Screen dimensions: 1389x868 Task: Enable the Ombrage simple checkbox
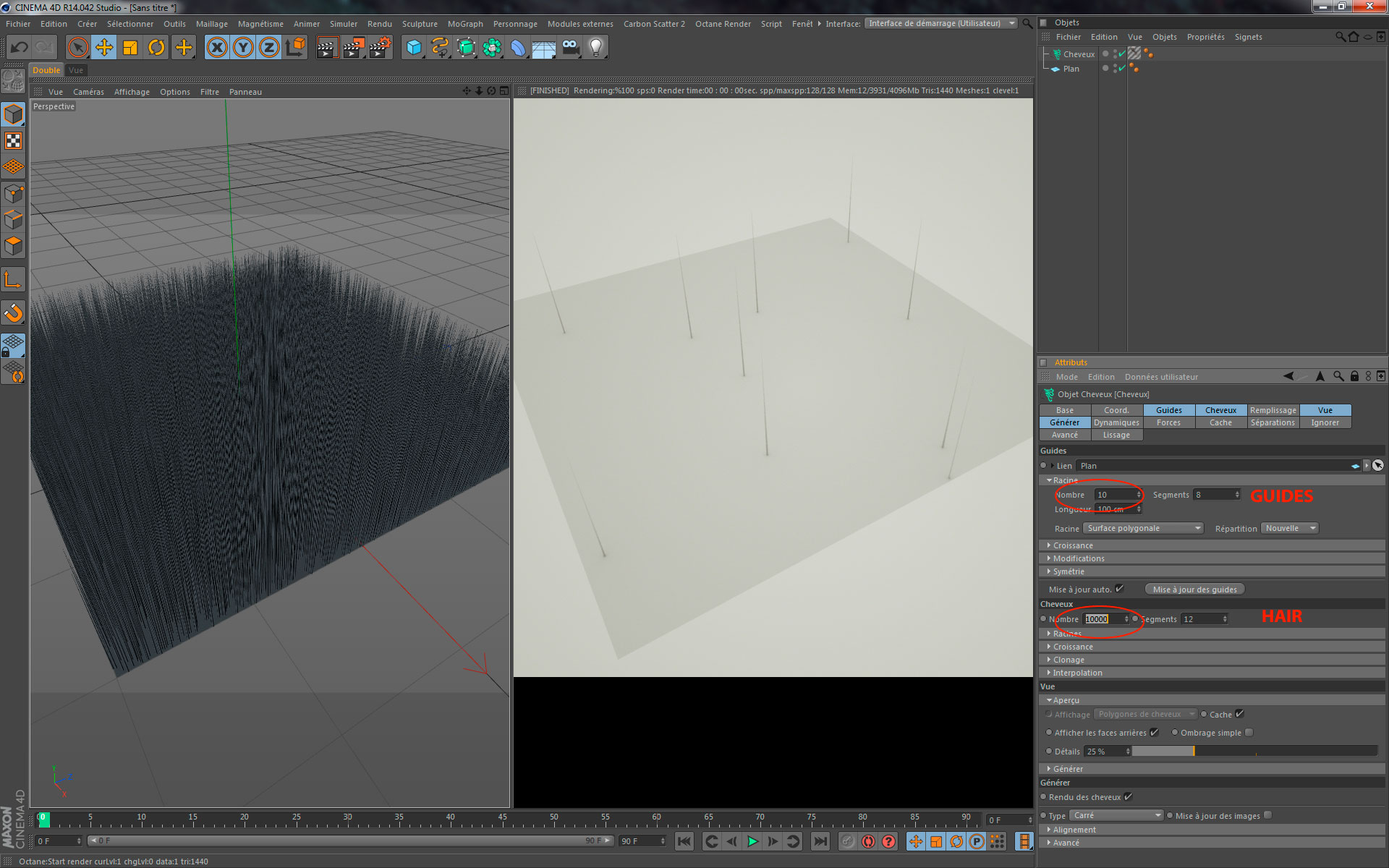point(1249,733)
